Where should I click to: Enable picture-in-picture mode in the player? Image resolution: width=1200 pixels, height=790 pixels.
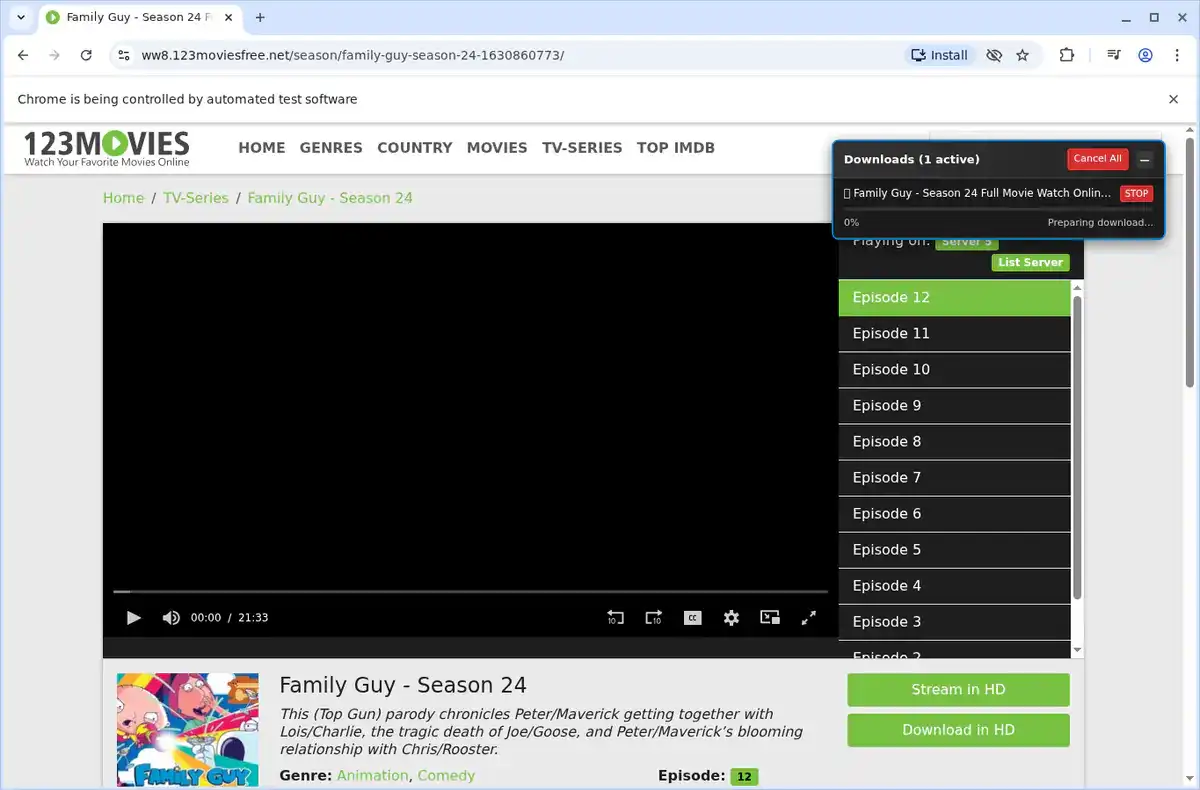[770, 618]
